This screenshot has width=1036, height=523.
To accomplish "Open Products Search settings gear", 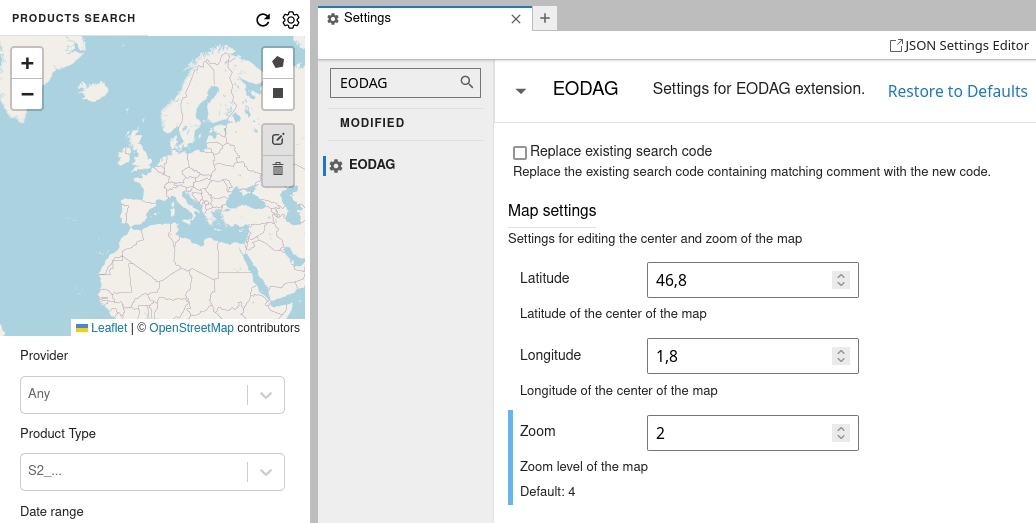I will coord(291,20).
